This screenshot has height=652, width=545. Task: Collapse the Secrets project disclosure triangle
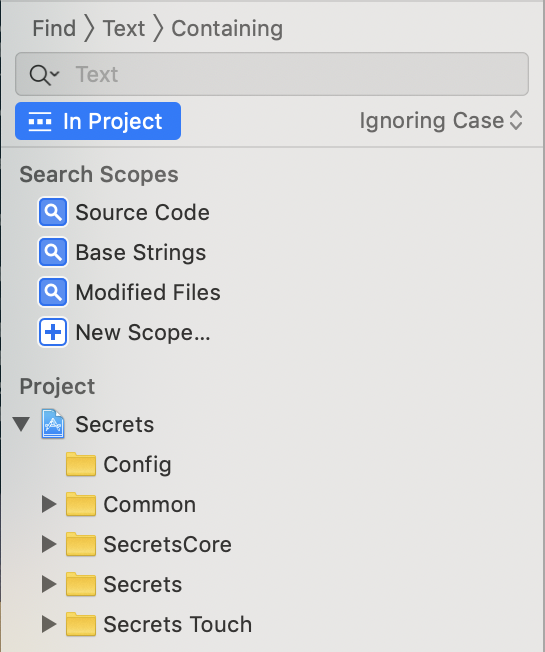[21, 424]
